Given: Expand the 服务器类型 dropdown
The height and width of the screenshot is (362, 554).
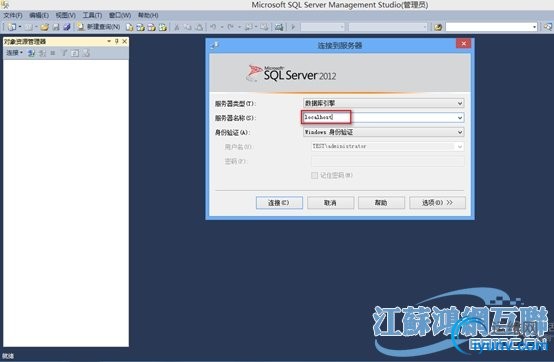Looking at the screenshot, I should coord(460,103).
